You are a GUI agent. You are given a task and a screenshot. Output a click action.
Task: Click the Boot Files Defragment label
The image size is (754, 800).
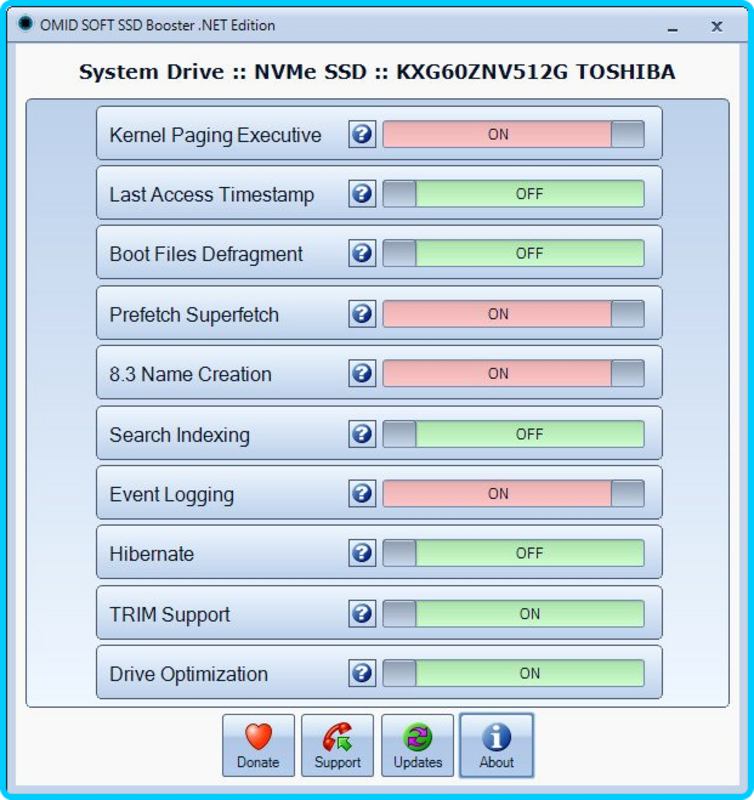[206, 254]
